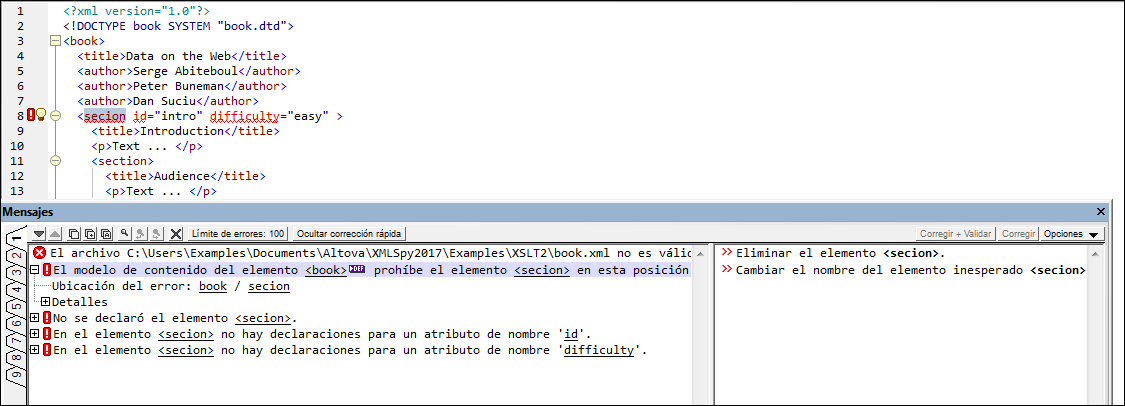Click 'Límite de errores: 100' button

tap(237, 234)
